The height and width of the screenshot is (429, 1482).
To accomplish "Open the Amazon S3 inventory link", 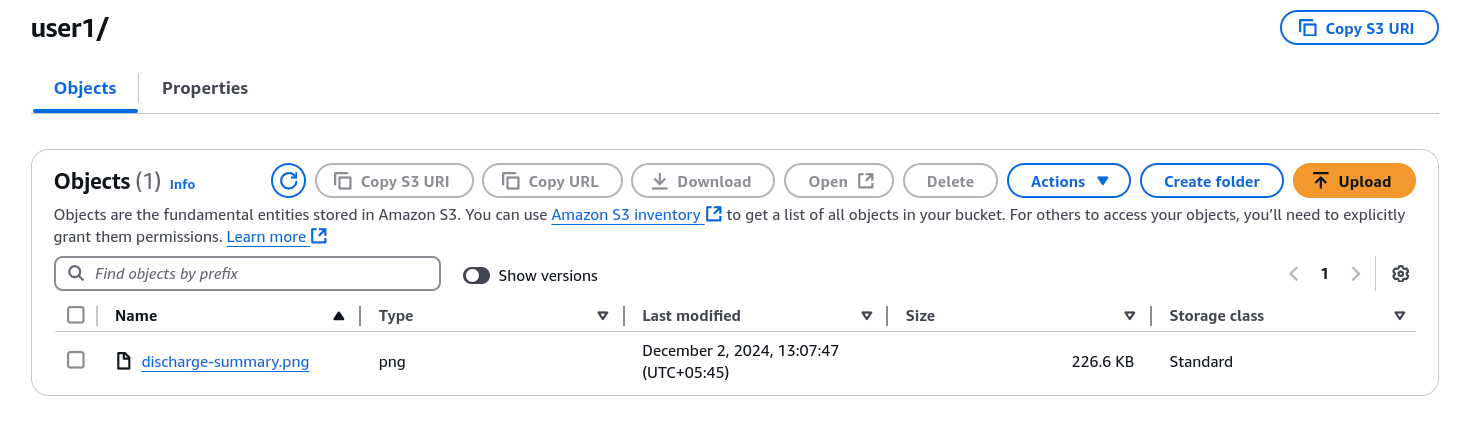I will tap(626, 214).
